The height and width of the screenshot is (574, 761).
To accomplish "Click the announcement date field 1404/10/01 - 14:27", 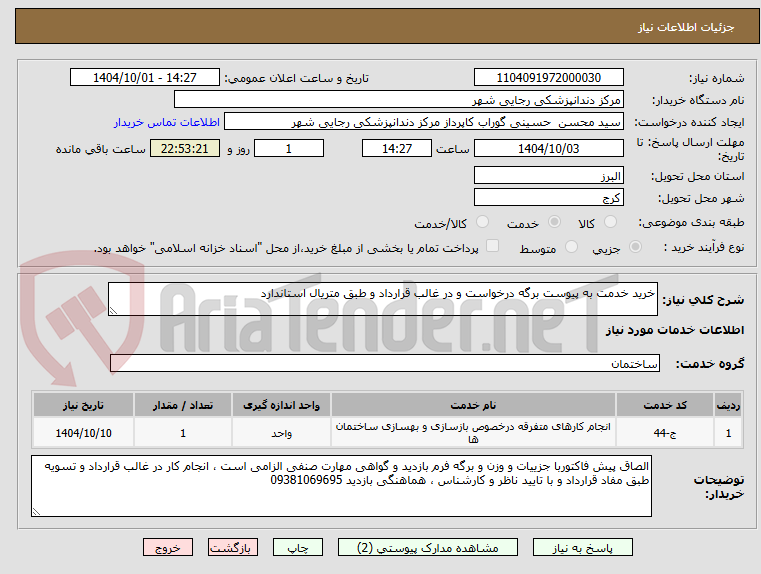I will pos(145,78).
